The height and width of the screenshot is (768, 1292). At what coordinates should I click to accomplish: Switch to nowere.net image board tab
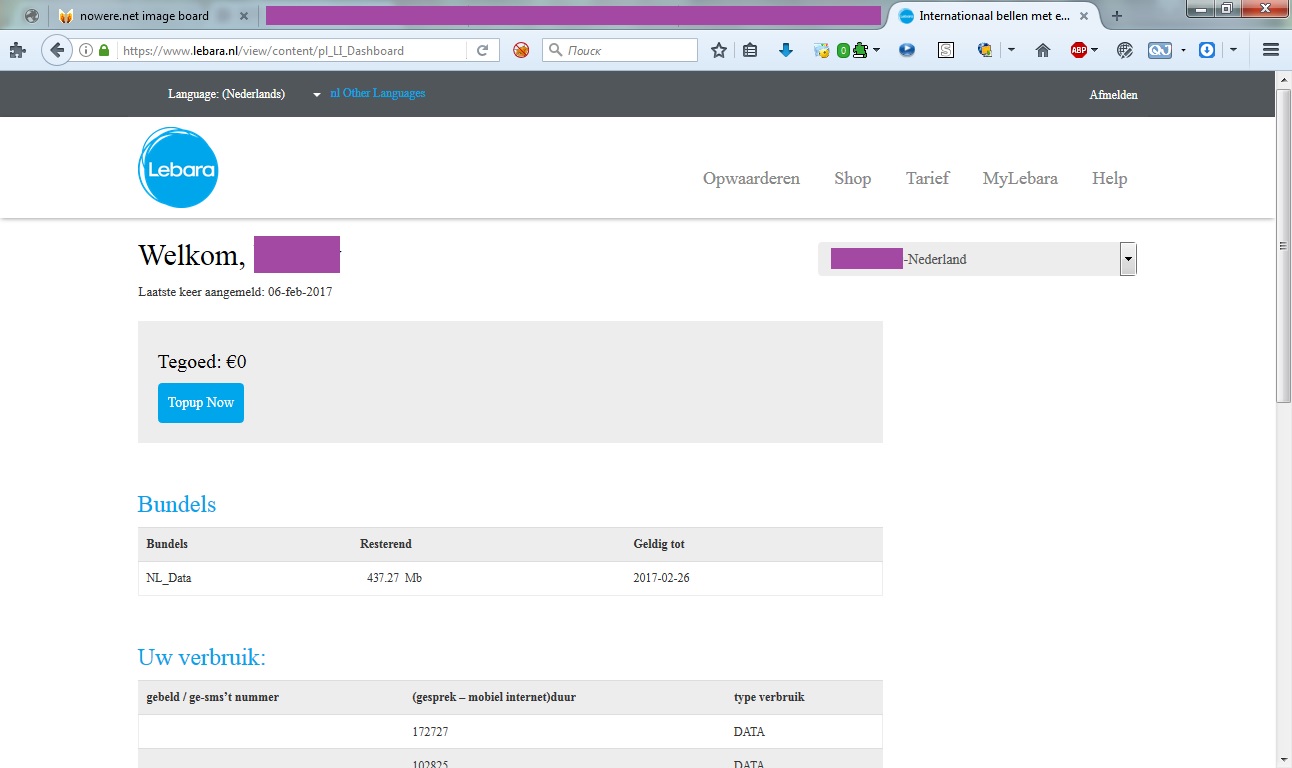click(x=144, y=16)
